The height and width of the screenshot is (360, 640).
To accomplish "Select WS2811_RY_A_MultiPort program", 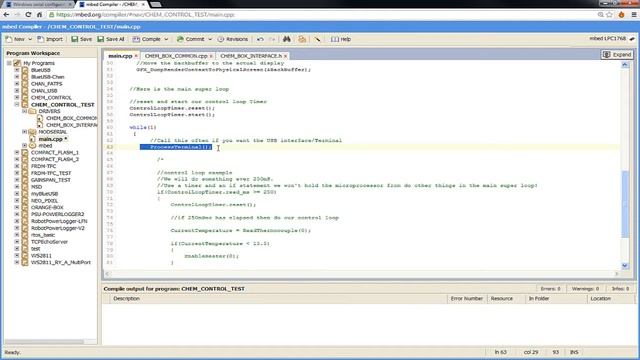I will [x=61, y=262].
